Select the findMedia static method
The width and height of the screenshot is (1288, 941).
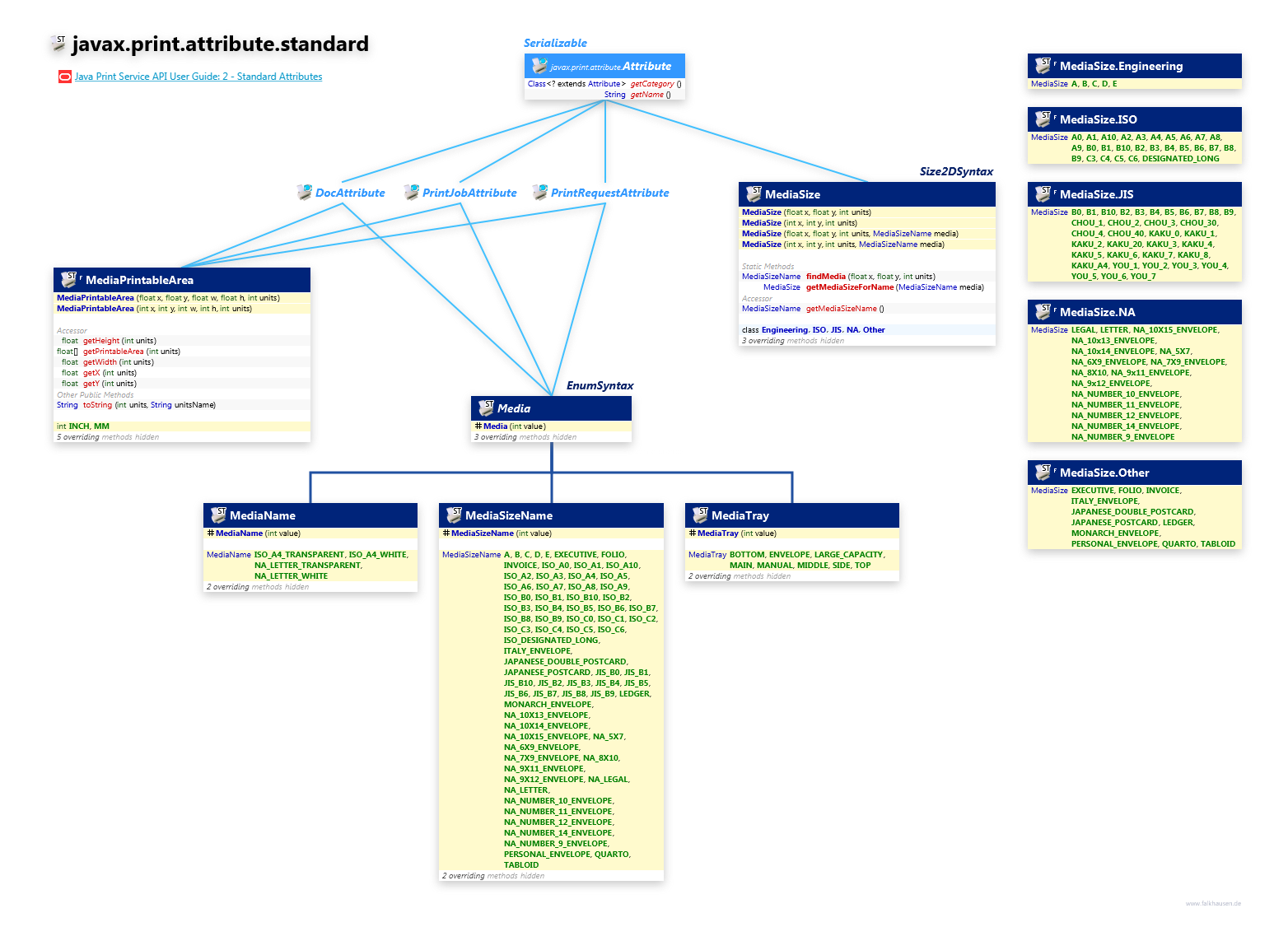click(825, 277)
